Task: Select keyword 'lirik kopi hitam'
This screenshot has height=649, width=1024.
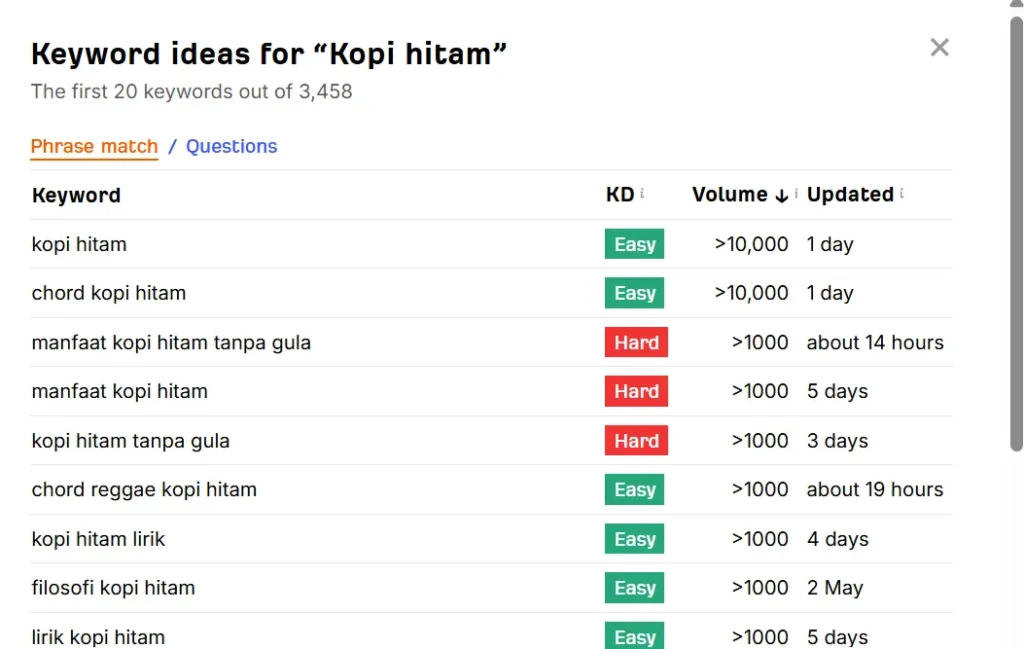Action: (x=98, y=637)
